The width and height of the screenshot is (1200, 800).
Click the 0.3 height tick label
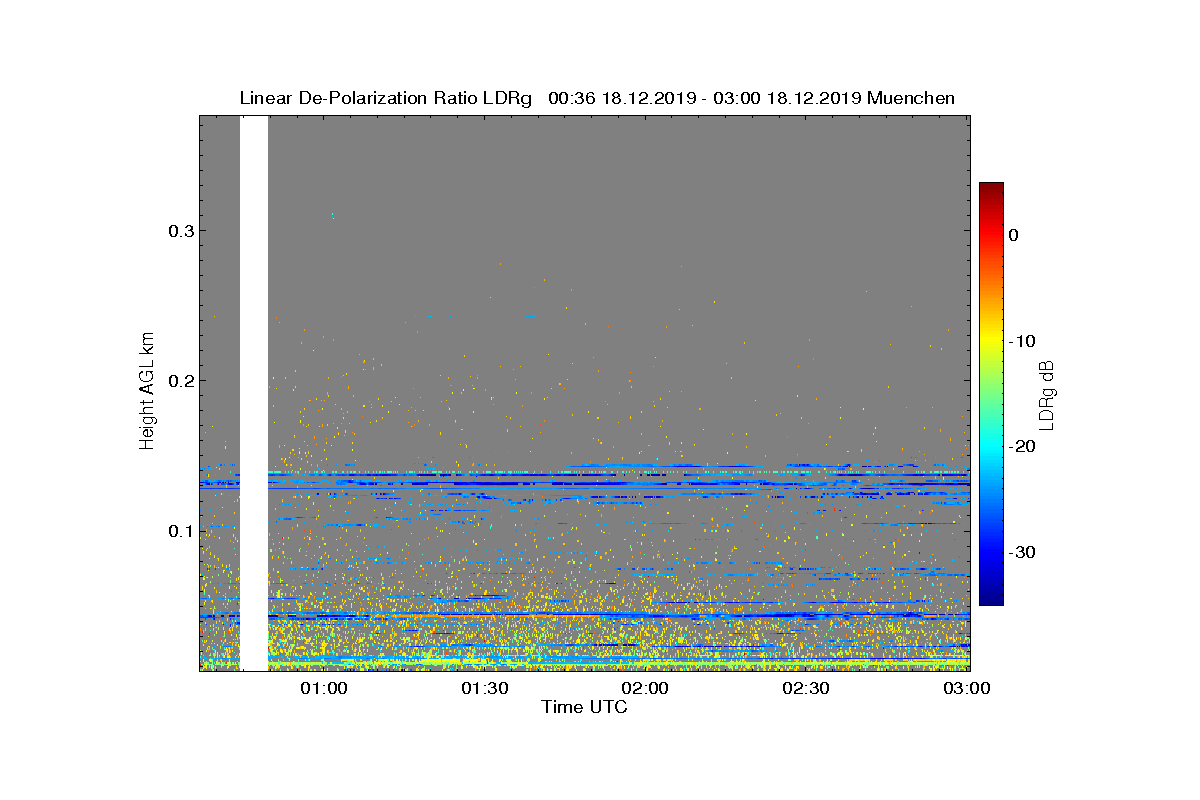(x=179, y=231)
